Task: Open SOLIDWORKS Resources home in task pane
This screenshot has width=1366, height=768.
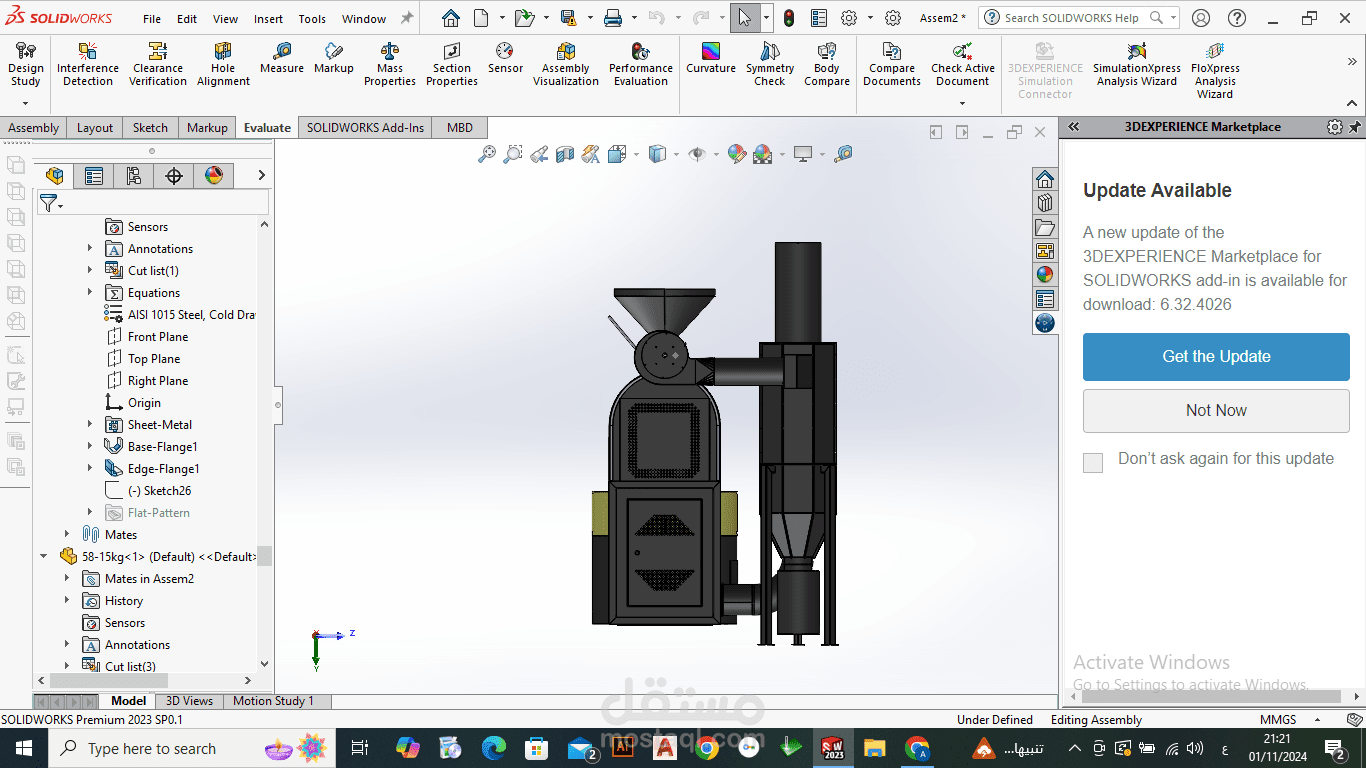Action: (x=1045, y=179)
